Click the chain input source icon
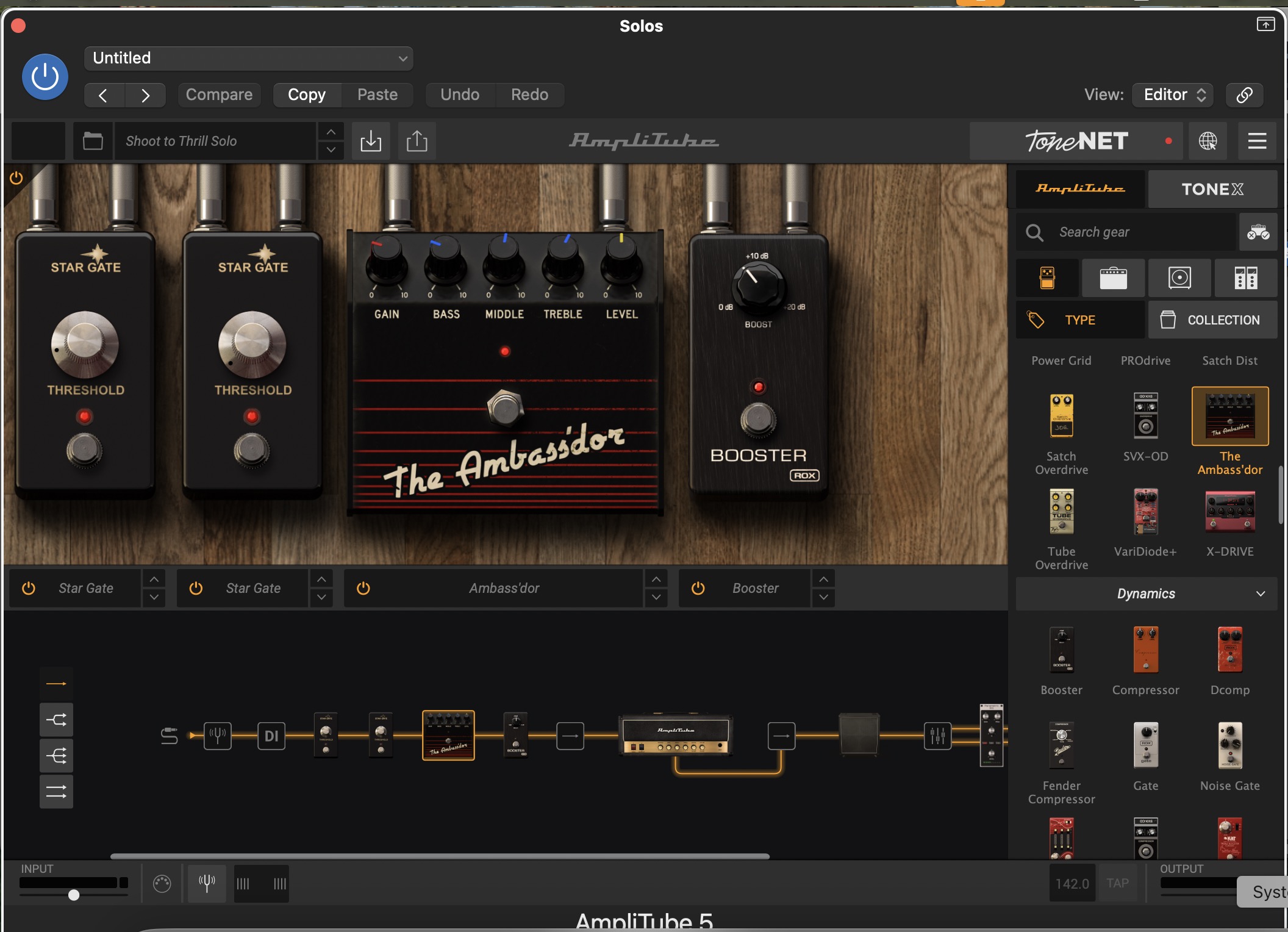1288x932 pixels. point(169,736)
